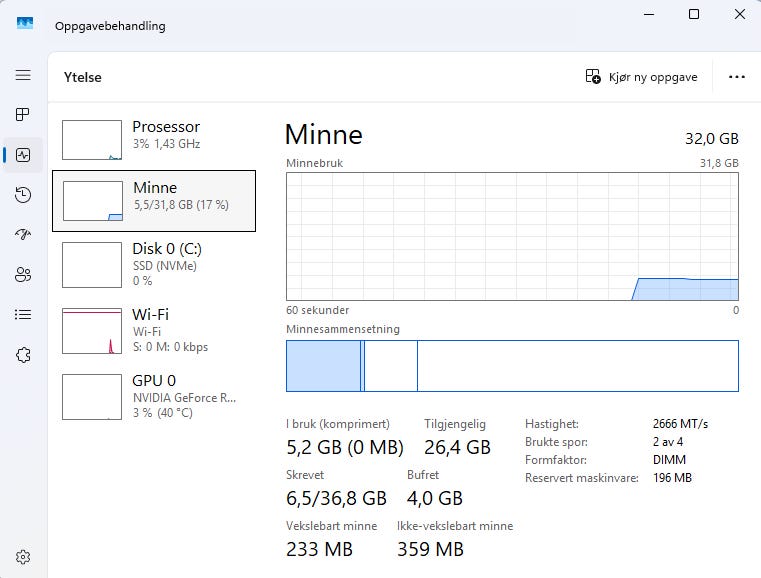Click the Wi-Fi mini graph thumbnail
Image resolution: width=761 pixels, height=578 pixels.
[x=92, y=331]
